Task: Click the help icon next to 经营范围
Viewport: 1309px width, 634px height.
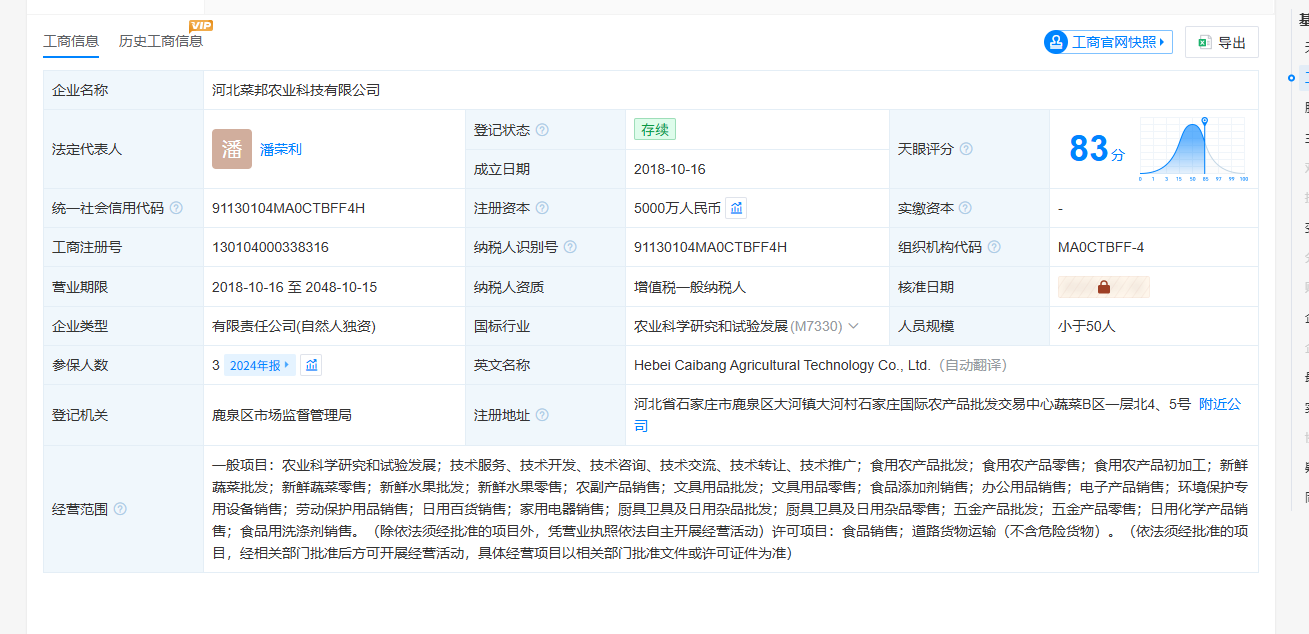Action: point(120,509)
